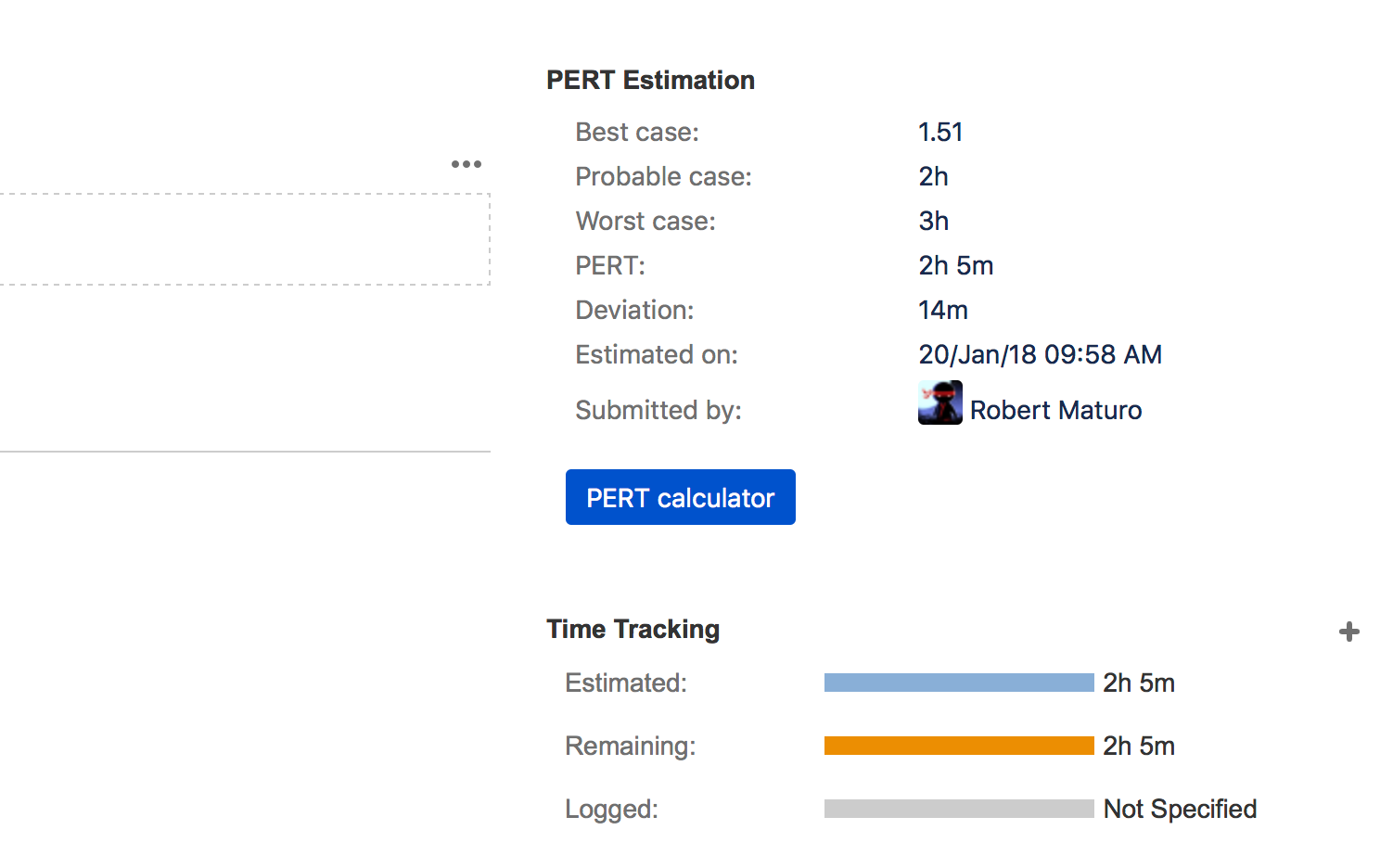The width and height of the screenshot is (1393, 868).
Task: Open the PERT calculator
Action: (x=681, y=497)
